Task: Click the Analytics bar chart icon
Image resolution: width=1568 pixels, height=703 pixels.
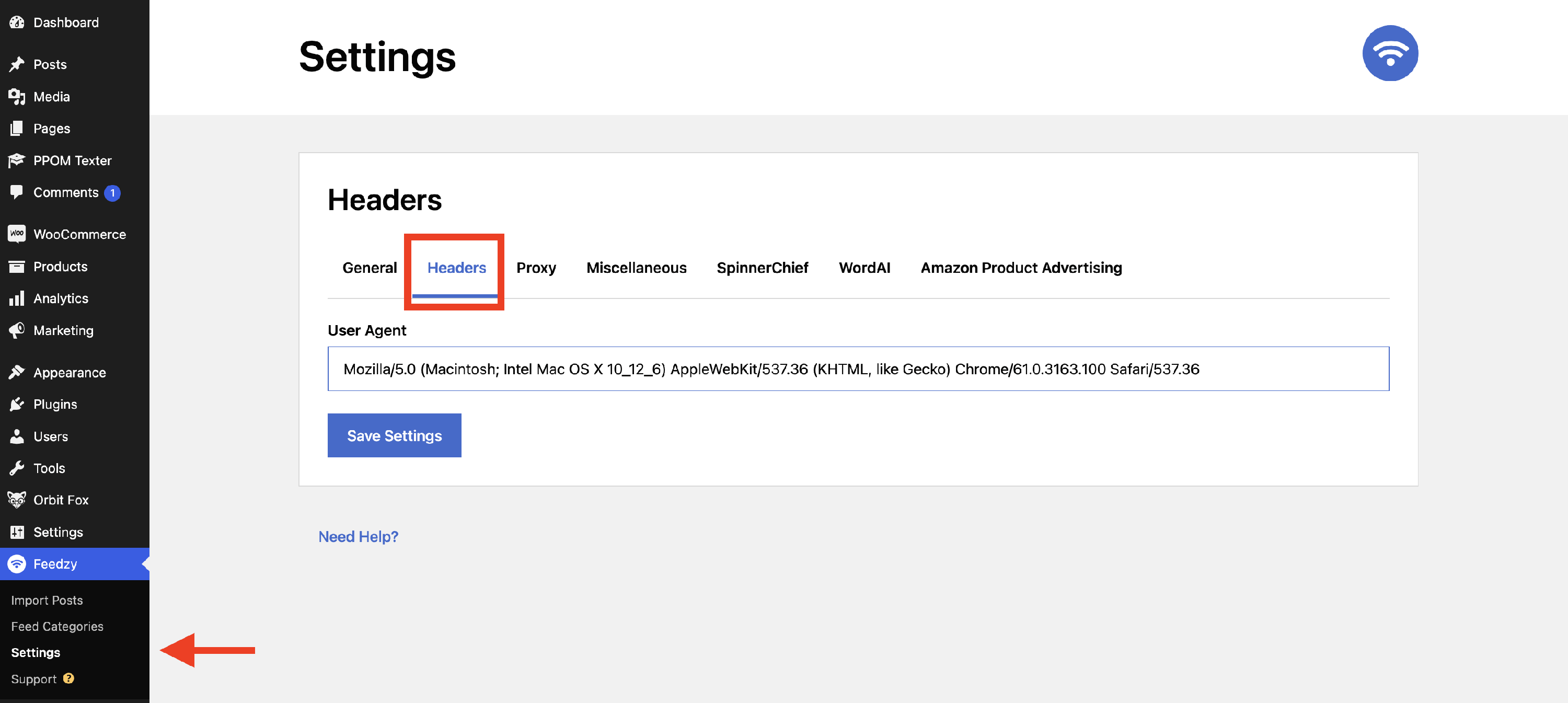Action: point(16,298)
